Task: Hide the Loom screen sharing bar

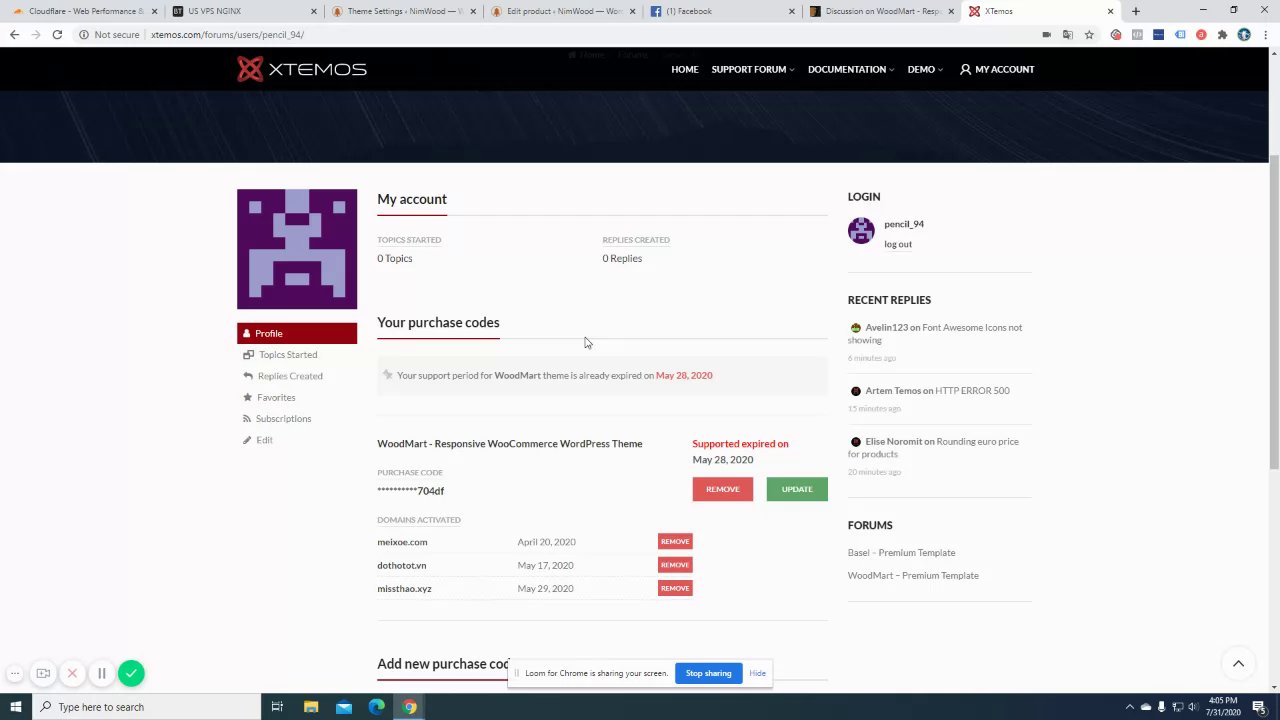Action: click(758, 673)
